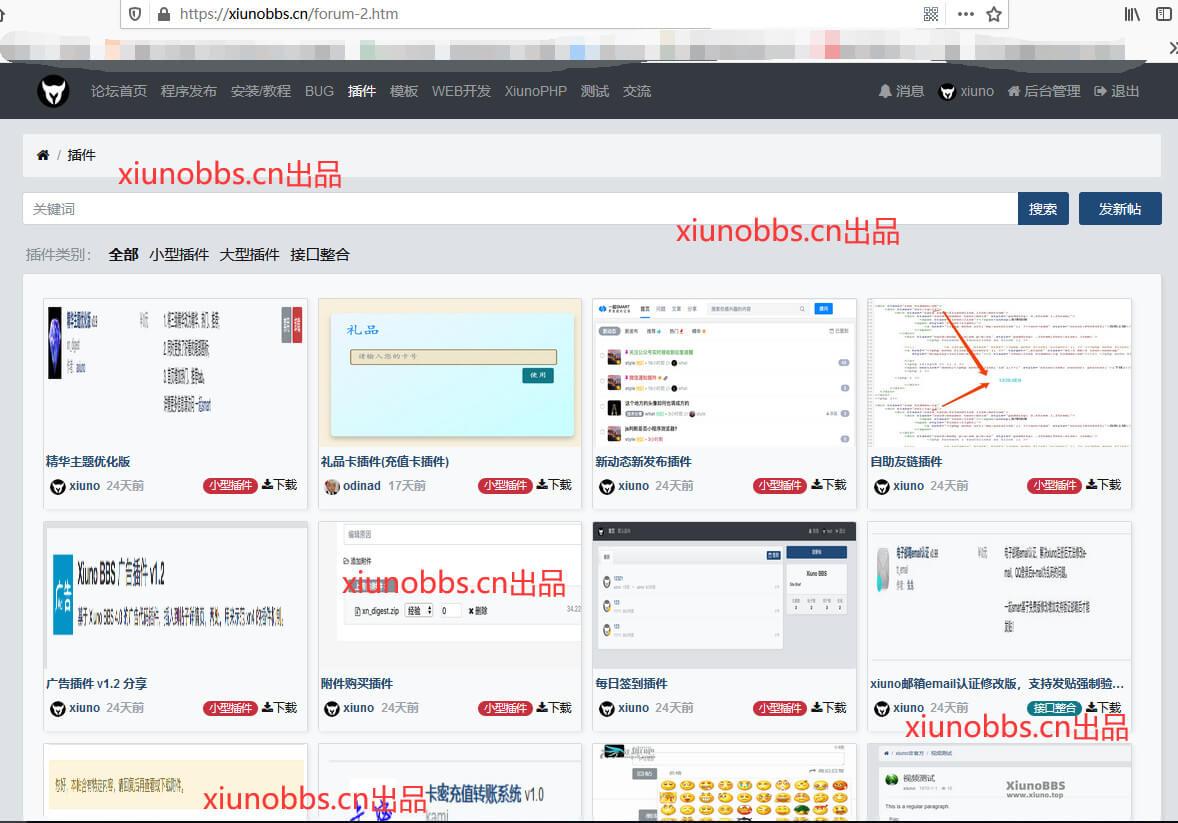Download the 精华主题优化版 plugin
The image size is (1178, 823).
click(x=279, y=485)
